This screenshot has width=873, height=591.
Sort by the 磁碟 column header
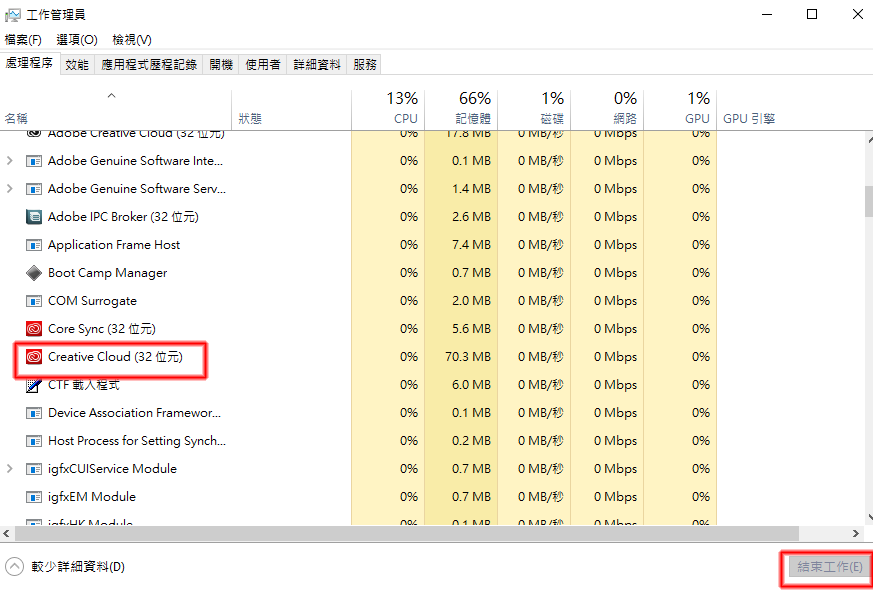(x=534, y=109)
